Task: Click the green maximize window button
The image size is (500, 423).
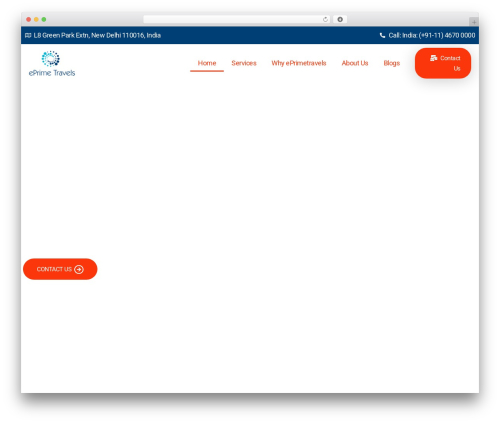Action: point(44,20)
